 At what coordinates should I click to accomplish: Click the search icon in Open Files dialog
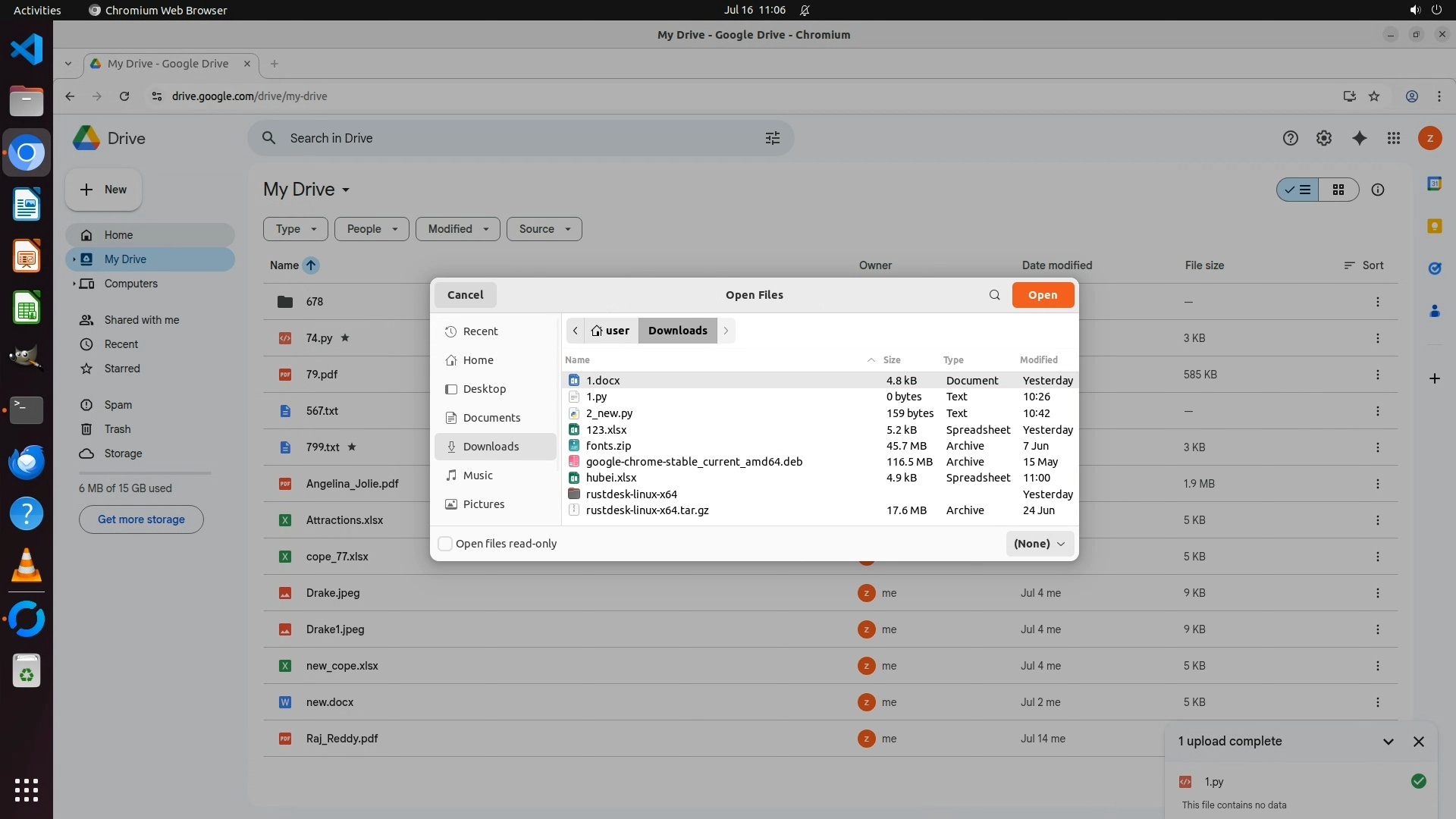coord(994,295)
